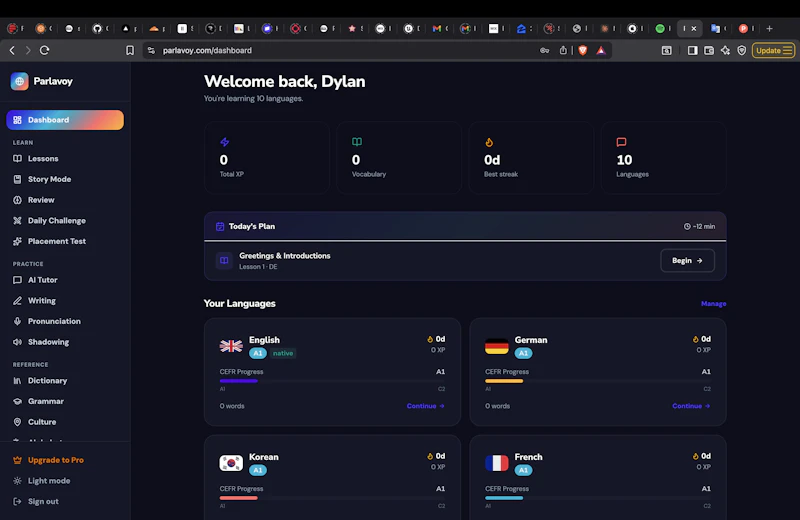800x520 pixels.
Task: Open the Leo AI sparkle icon
Action: (x=725, y=50)
